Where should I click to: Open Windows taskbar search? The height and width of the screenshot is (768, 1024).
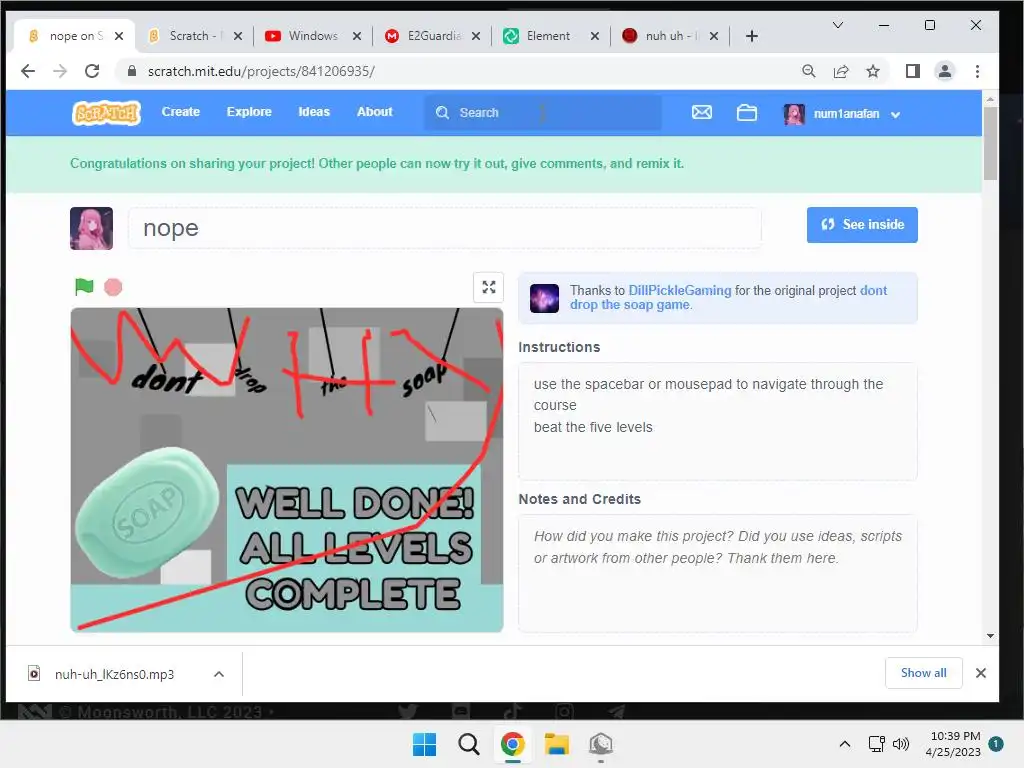(468, 744)
